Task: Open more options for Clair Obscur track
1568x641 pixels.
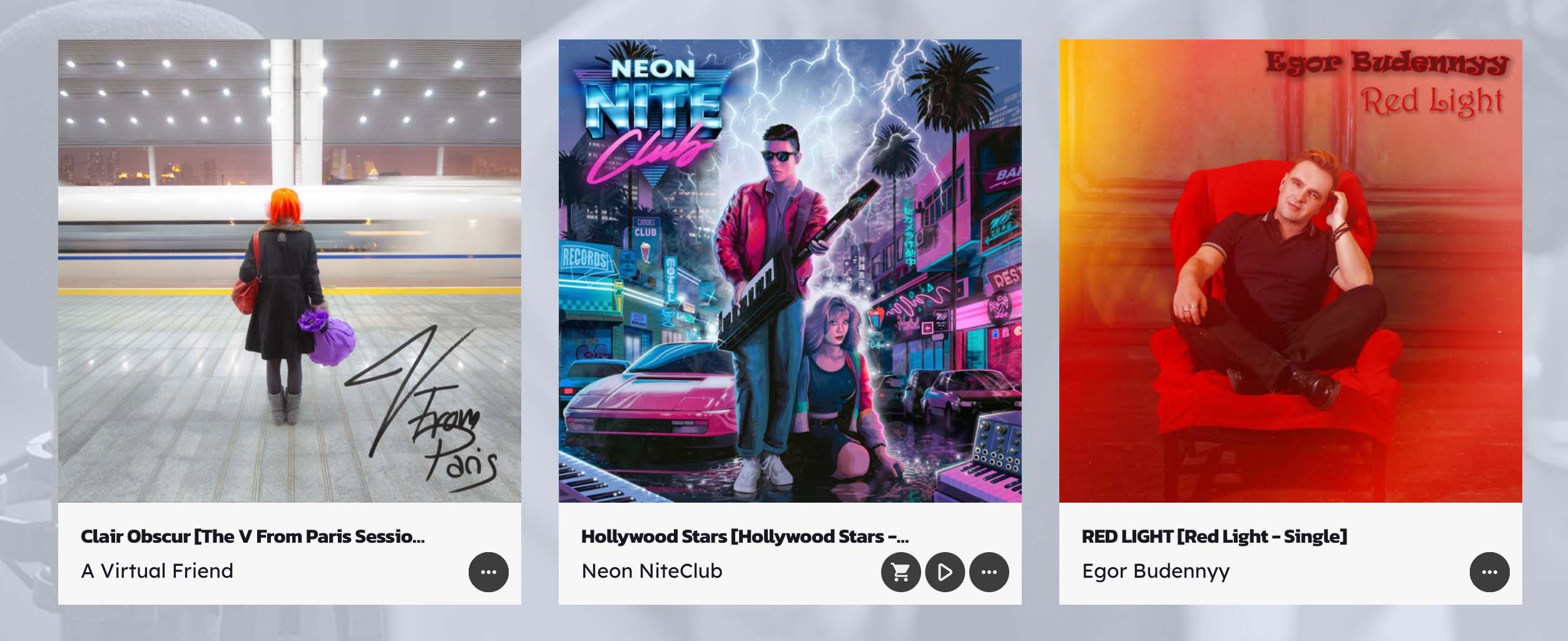Action: (489, 572)
